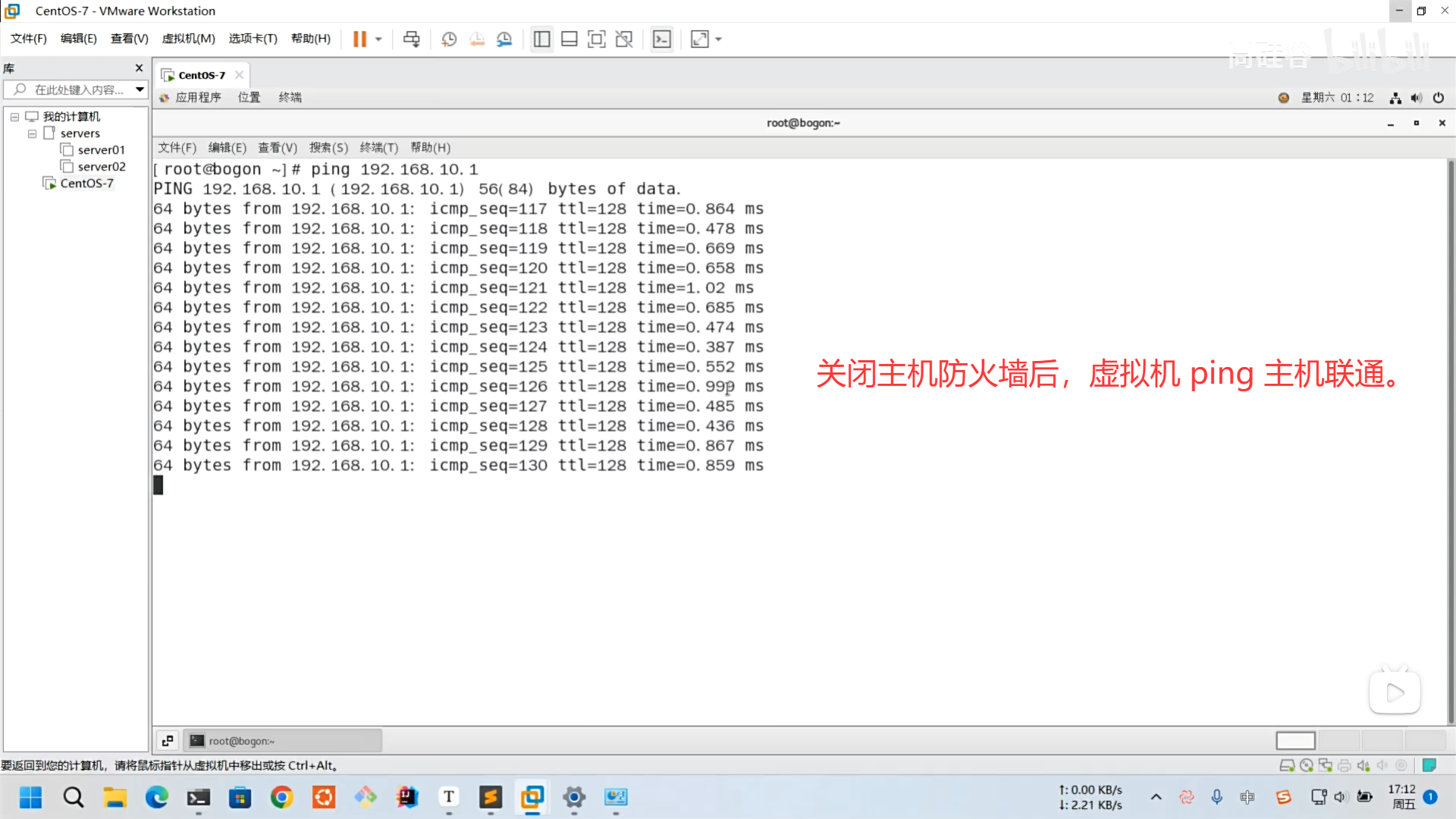Click the console view terminal icon

662,39
